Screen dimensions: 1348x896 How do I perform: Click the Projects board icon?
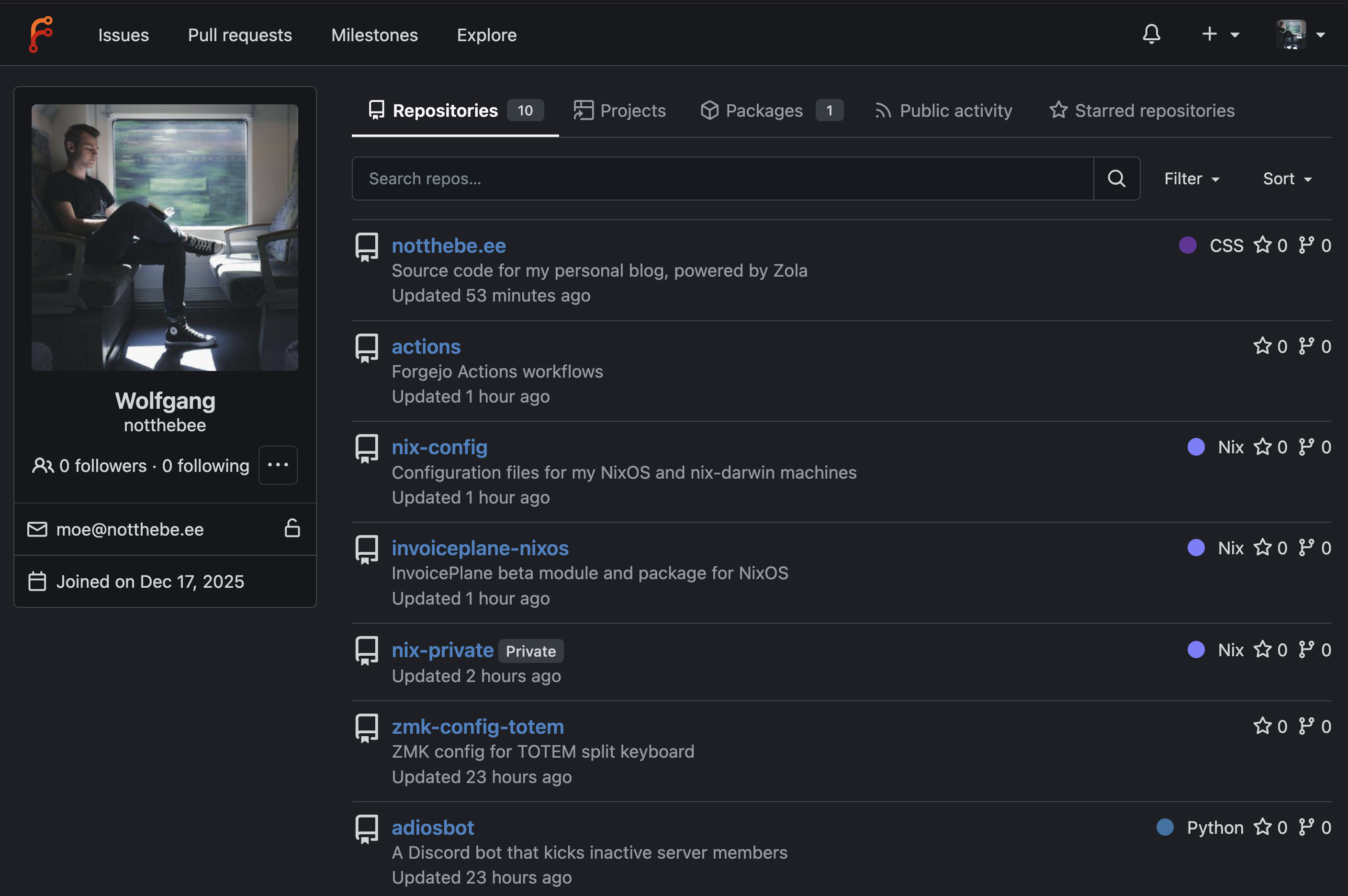click(x=583, y=110)
